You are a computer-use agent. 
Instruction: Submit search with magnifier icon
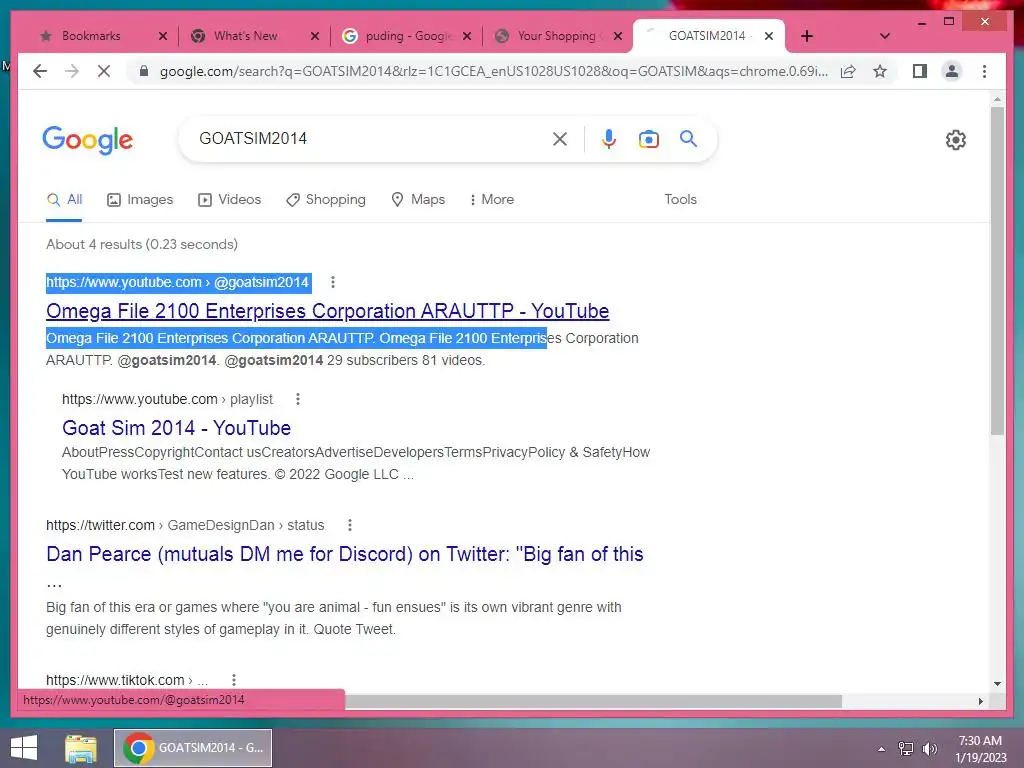coord(688,138)
